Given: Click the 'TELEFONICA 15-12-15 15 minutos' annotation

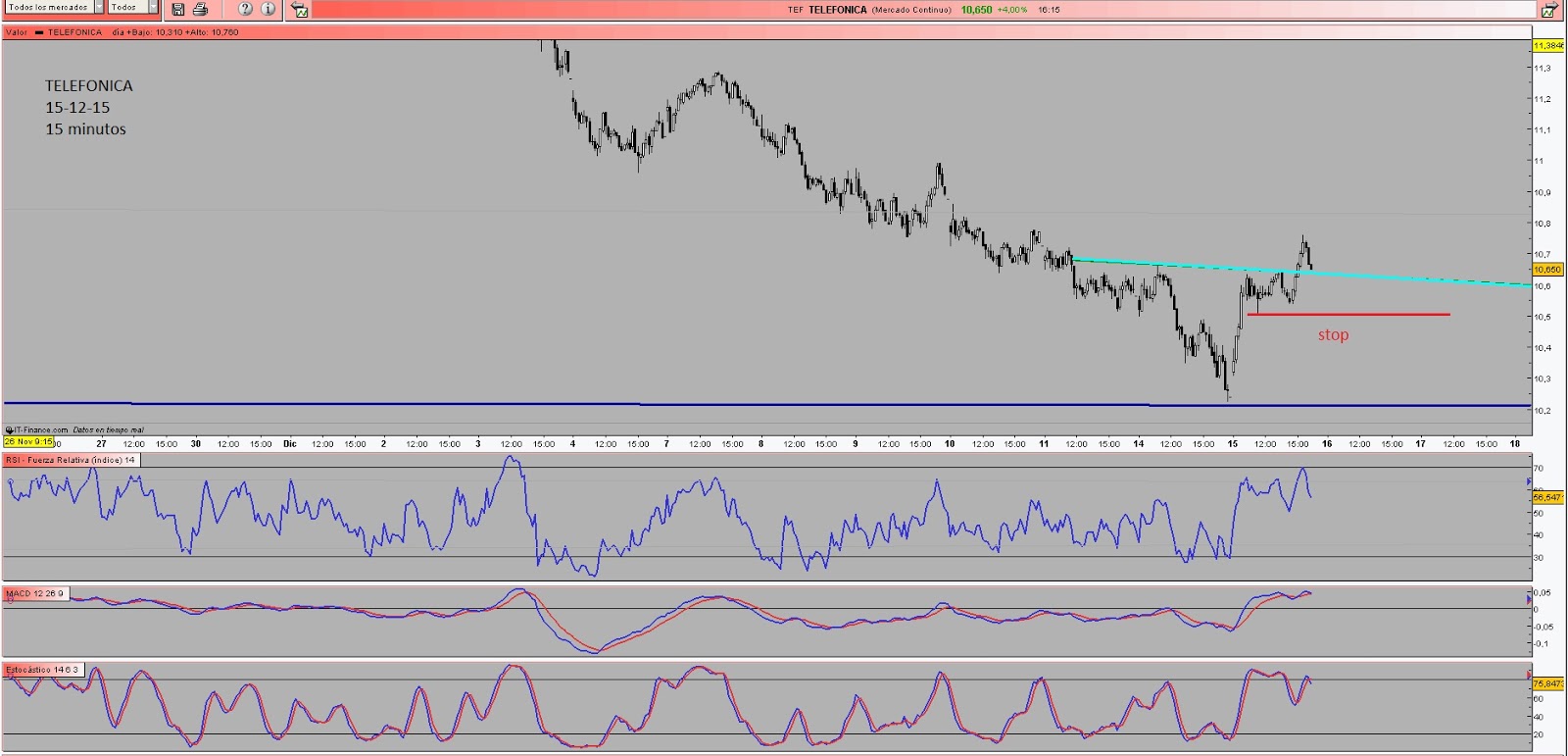Looking at the screenshot, I should click(x=88, y=108).
